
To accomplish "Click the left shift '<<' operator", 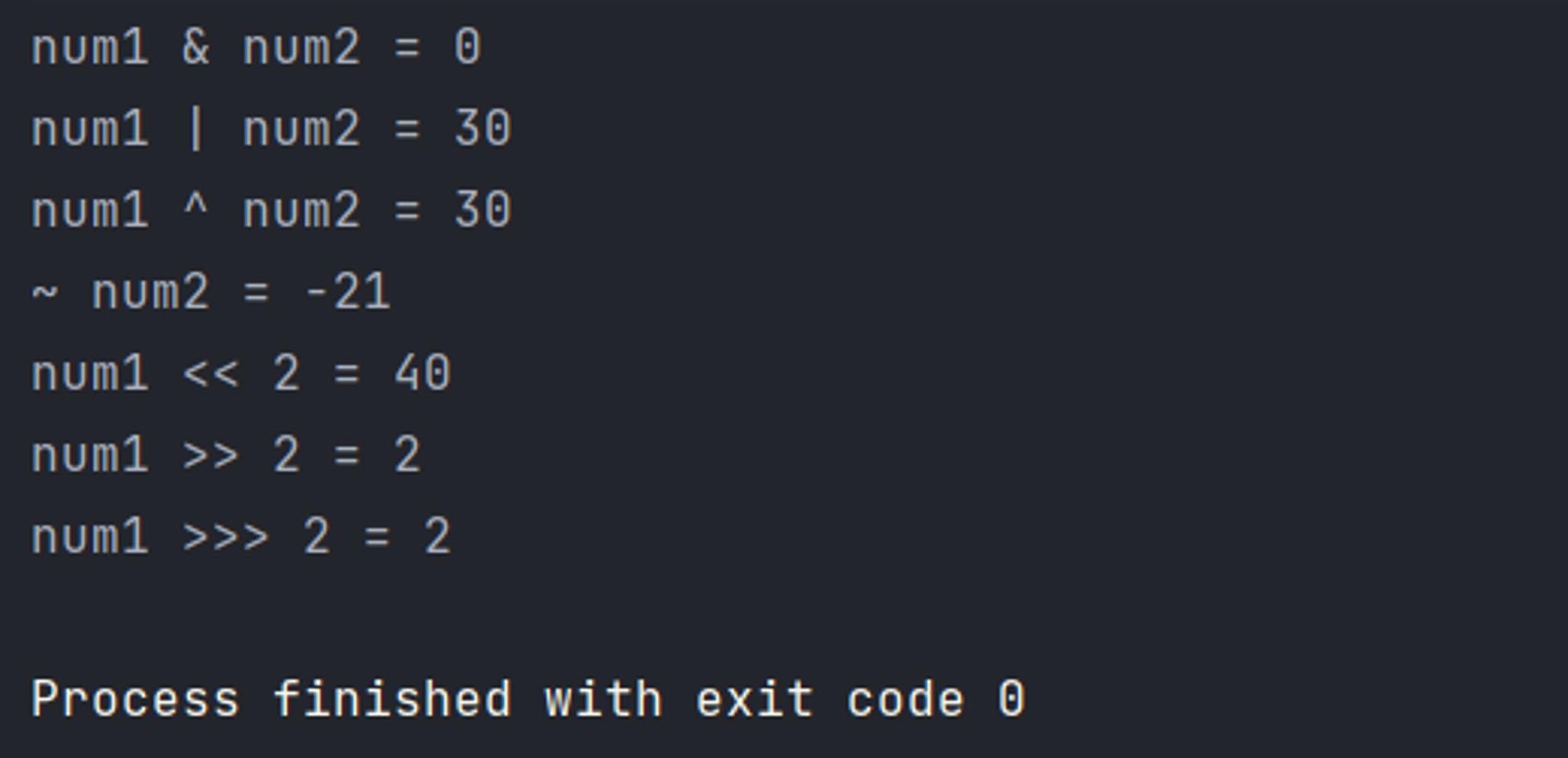I will [x=211, y=373].
